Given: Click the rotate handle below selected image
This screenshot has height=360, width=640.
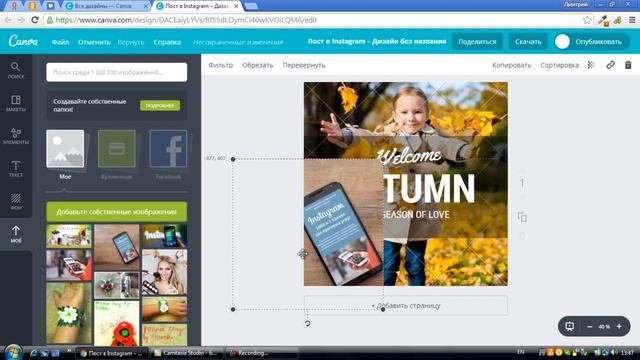Looking at the screenshot, I should pos(307,324).
